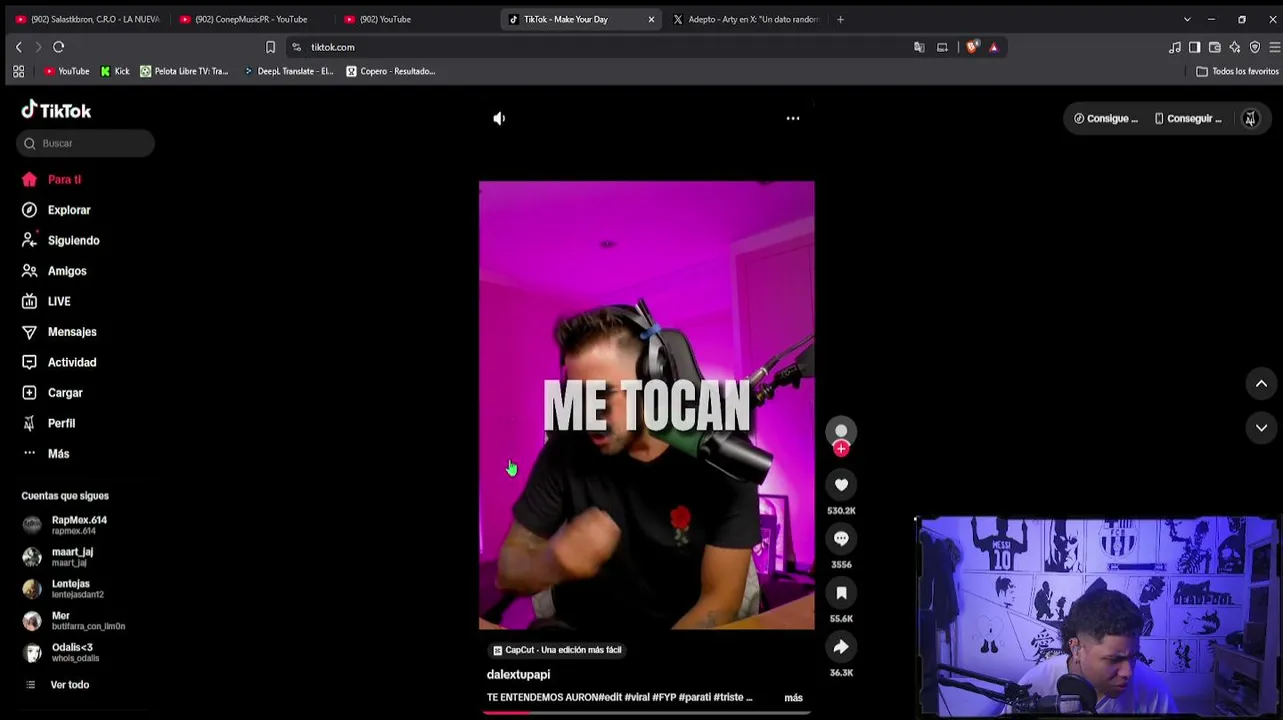Follow the creator with the red plus
The image size is (1283, 720).
coord(841,449)
